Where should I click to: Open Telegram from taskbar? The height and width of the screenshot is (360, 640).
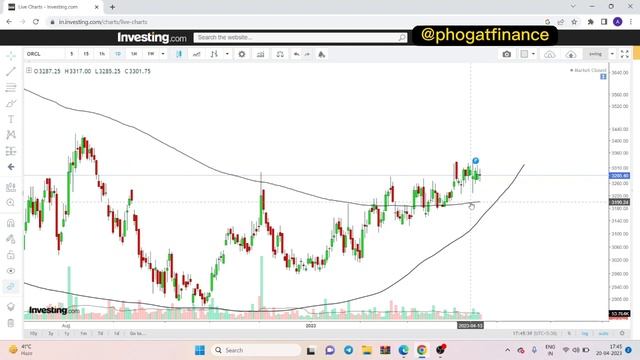348,350
